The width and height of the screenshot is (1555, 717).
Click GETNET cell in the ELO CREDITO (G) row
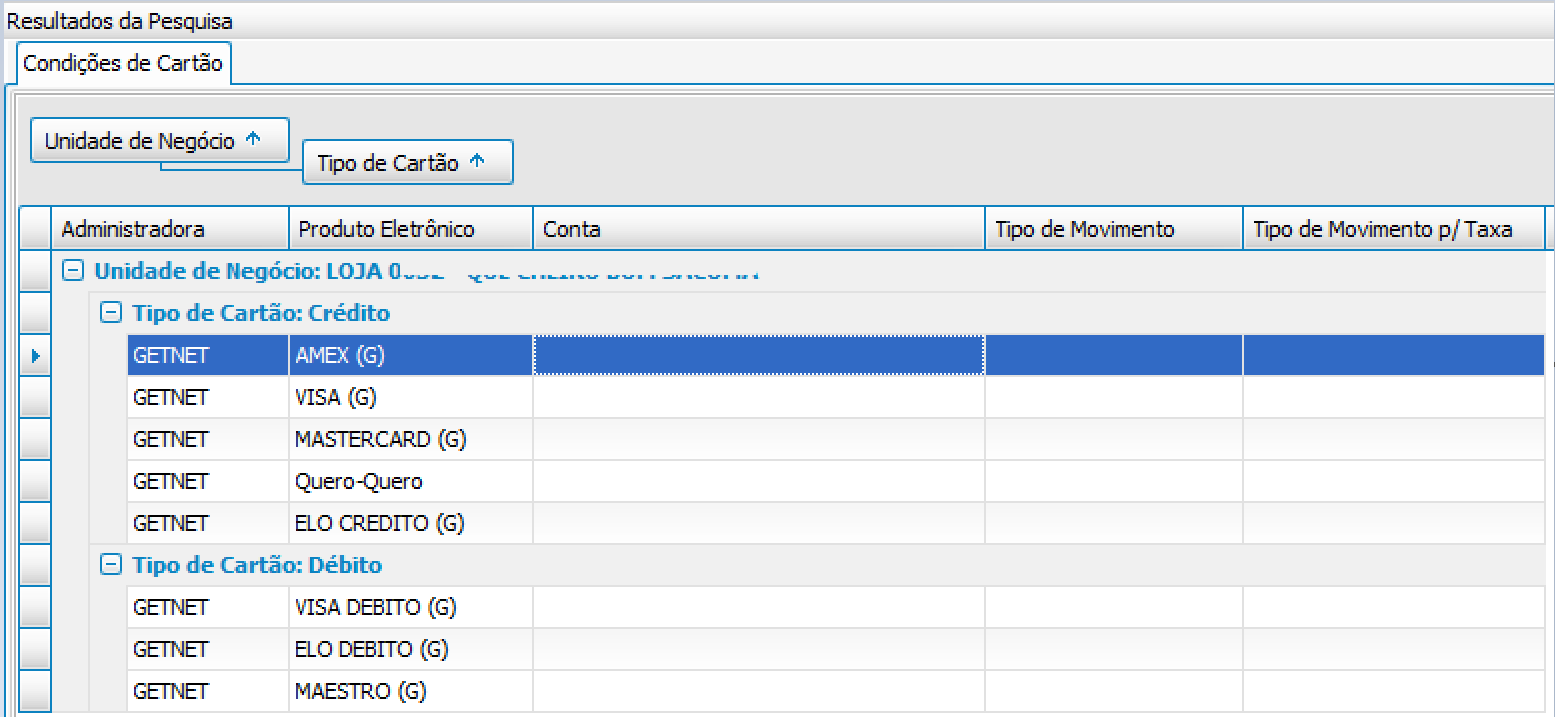click(208, 523)
